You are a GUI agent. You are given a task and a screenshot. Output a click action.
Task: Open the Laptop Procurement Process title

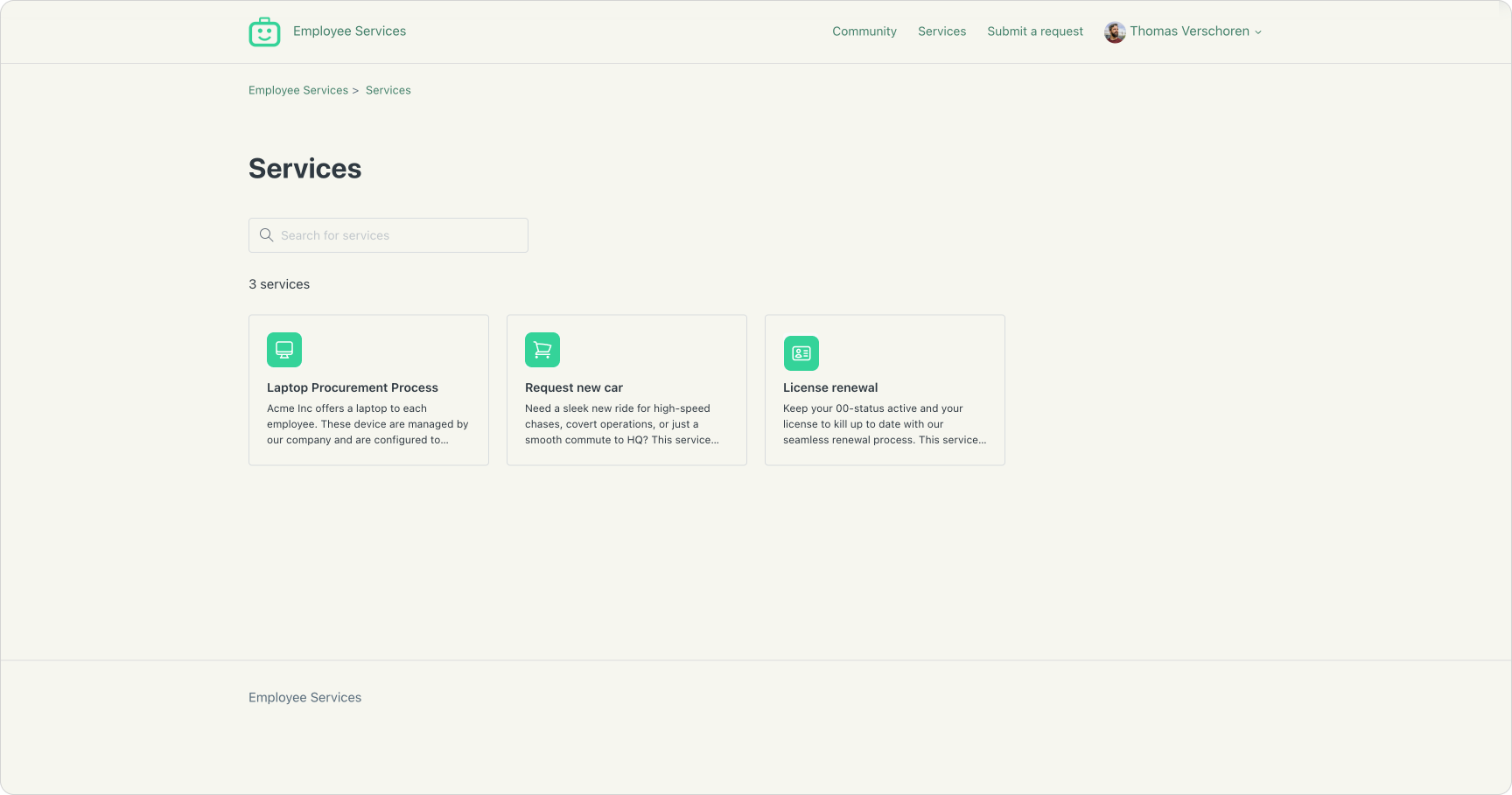(x=352, y=387)
